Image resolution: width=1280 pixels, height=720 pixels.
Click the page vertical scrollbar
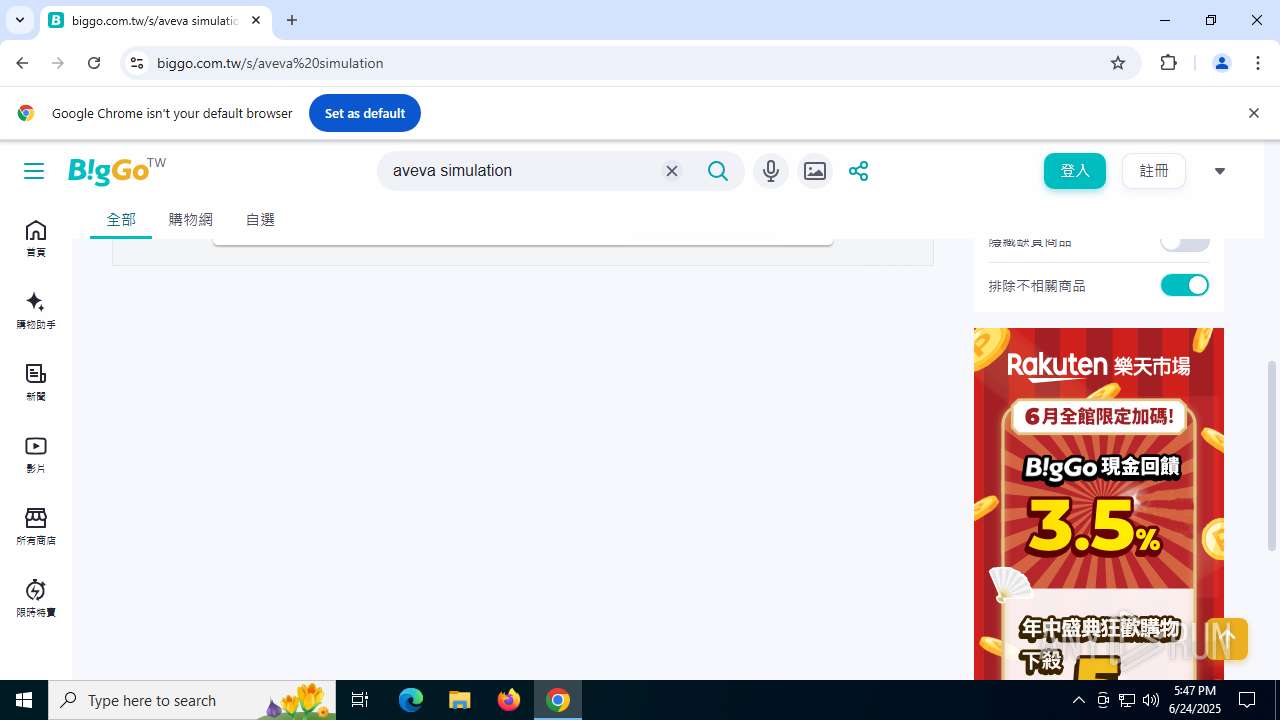coord(1272,455)
